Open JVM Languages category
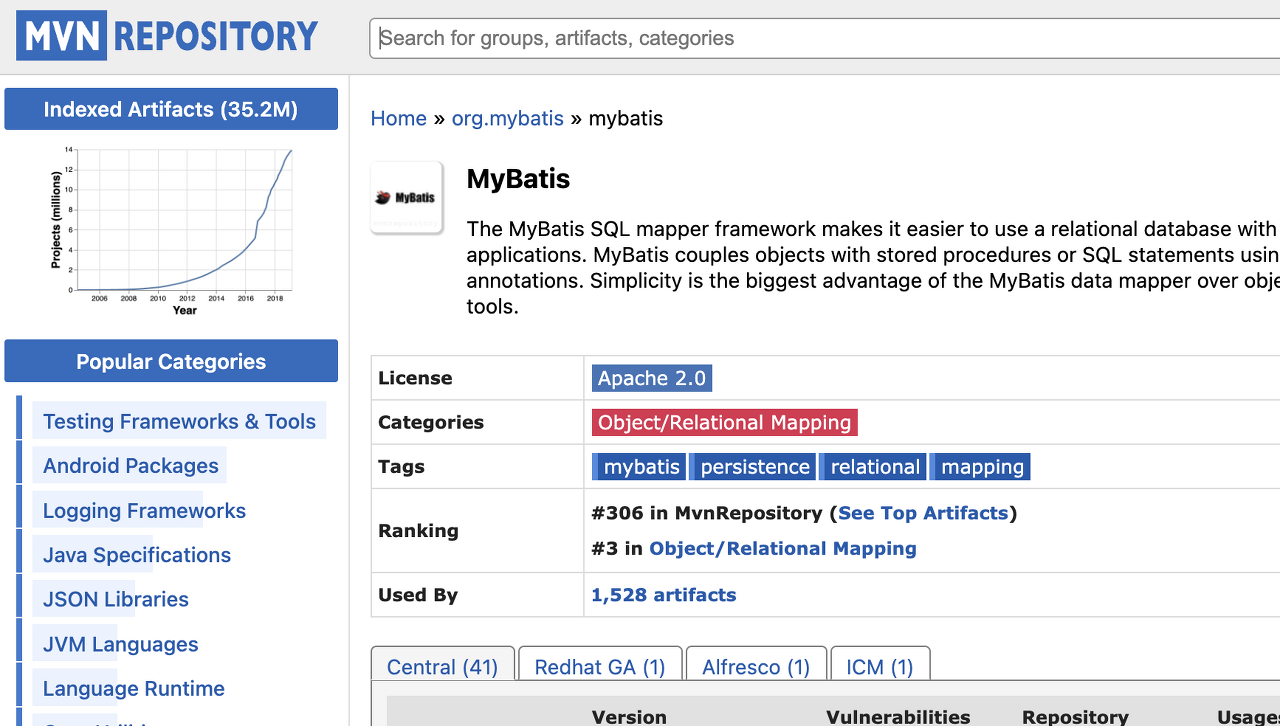Viewport: 1280px width, 726px height. coord(120,644)
